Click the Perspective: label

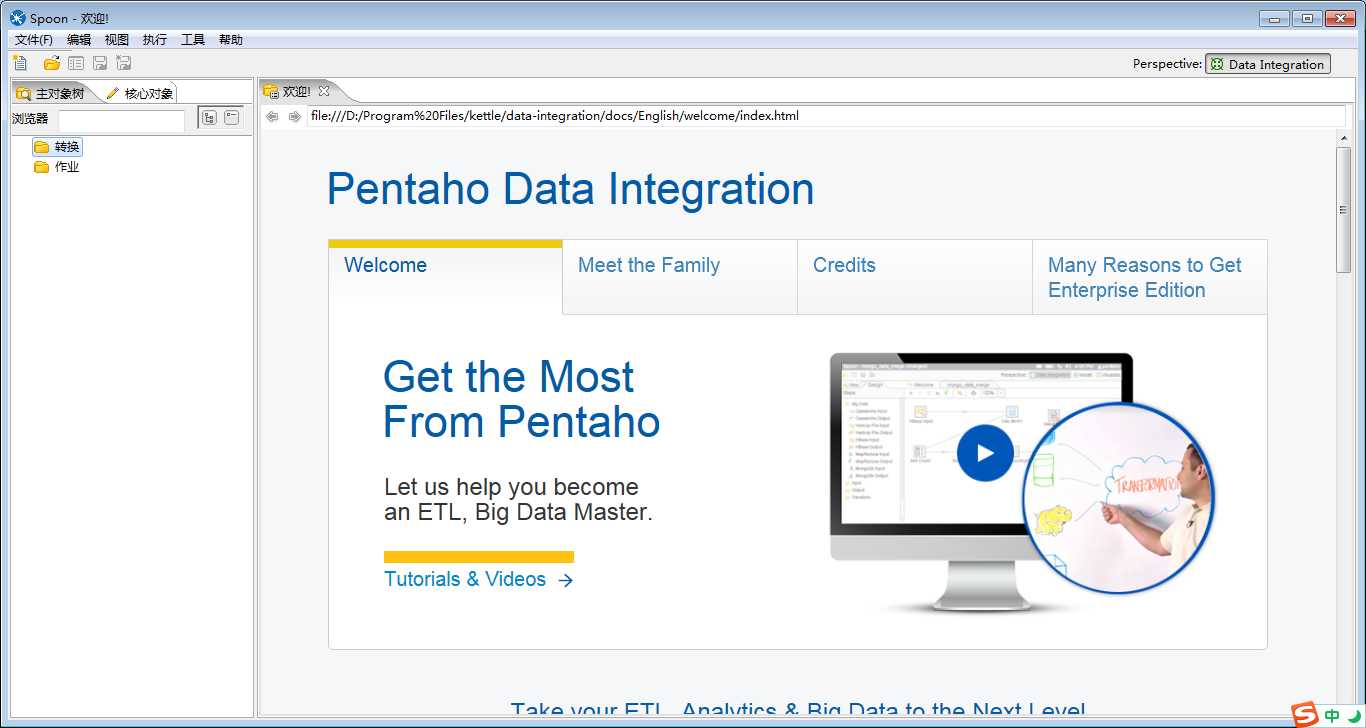[1167, 64]
